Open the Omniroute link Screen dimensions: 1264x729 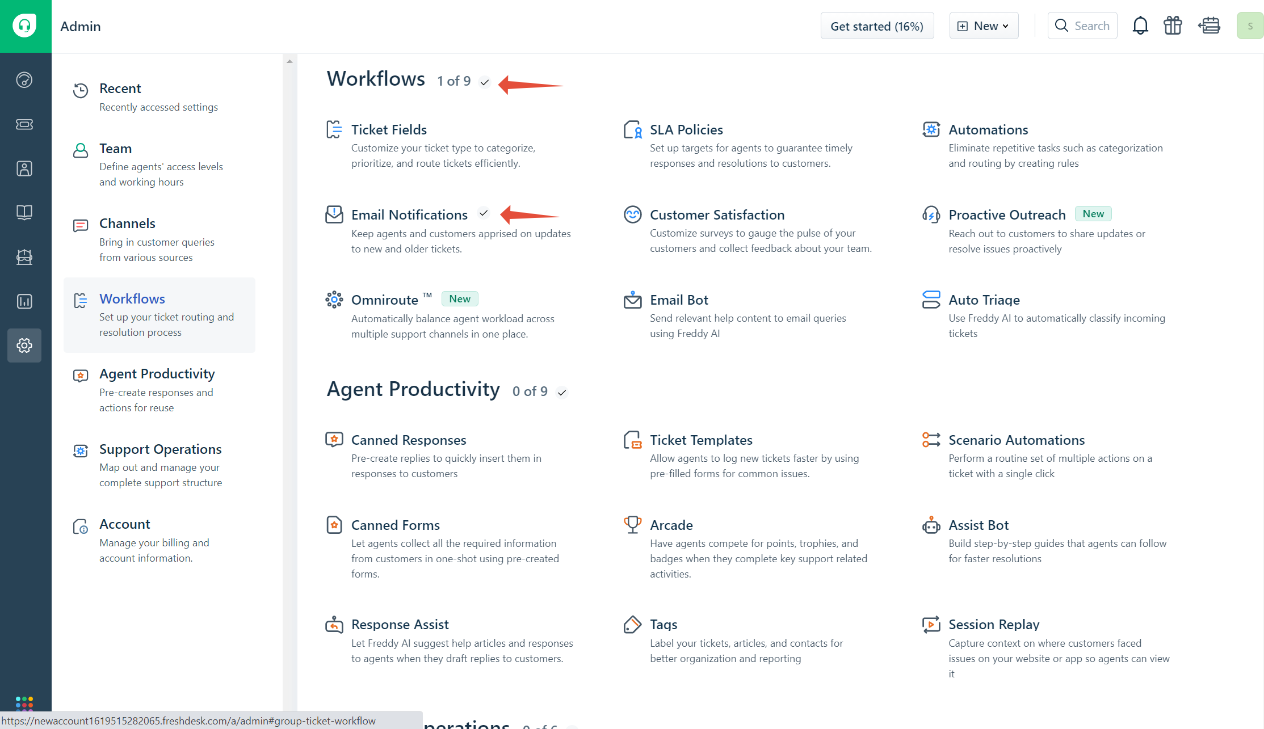point(385,300)
